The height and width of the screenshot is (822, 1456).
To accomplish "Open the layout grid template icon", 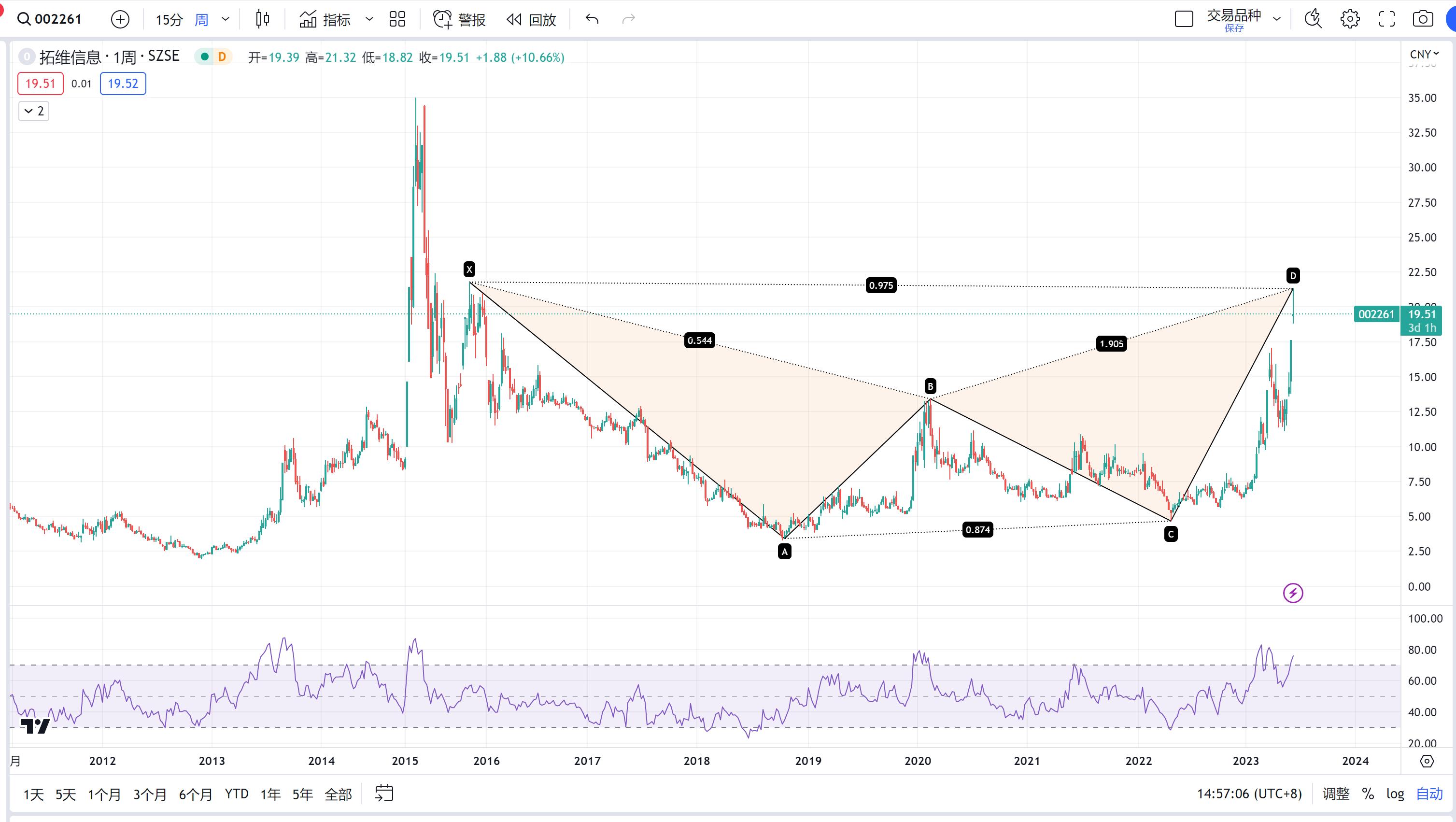I will pyautogui.click(x=397, y=20).
